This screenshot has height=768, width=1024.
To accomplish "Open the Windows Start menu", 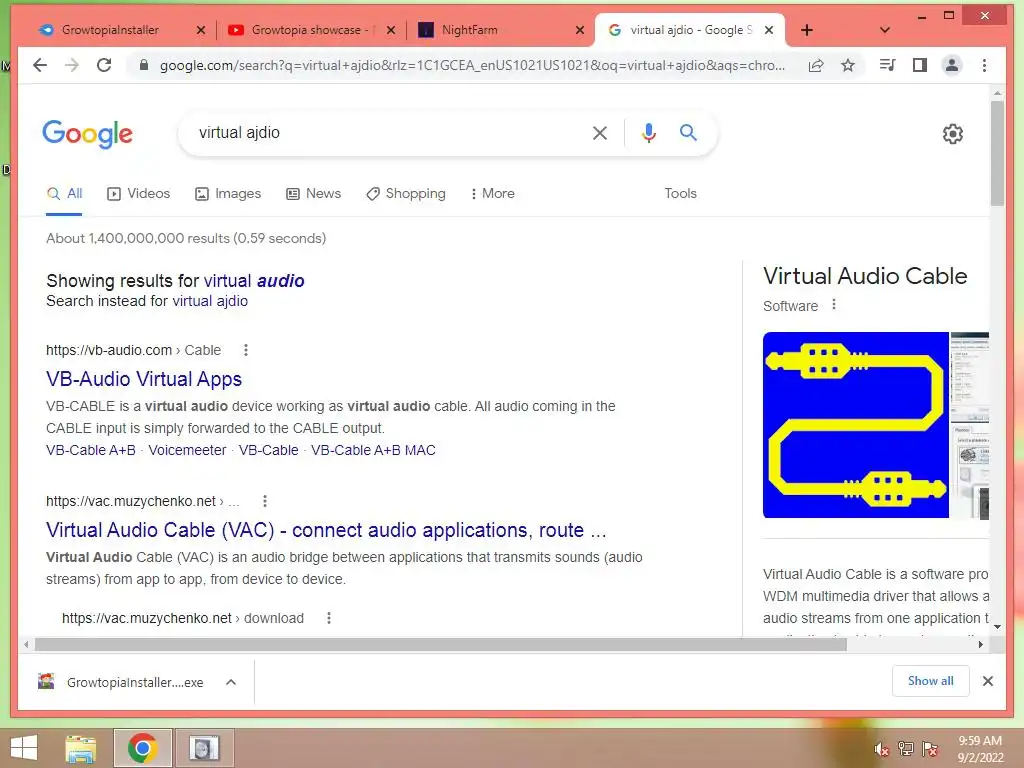I will [x=24, y=748].
